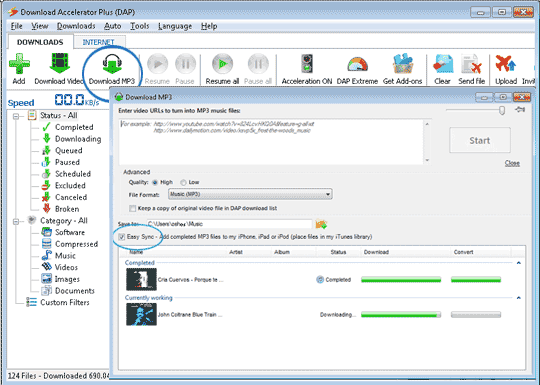This screenshot has width=540, height=385.
Task: Select Downloading status filter
Action: [78, 139]
